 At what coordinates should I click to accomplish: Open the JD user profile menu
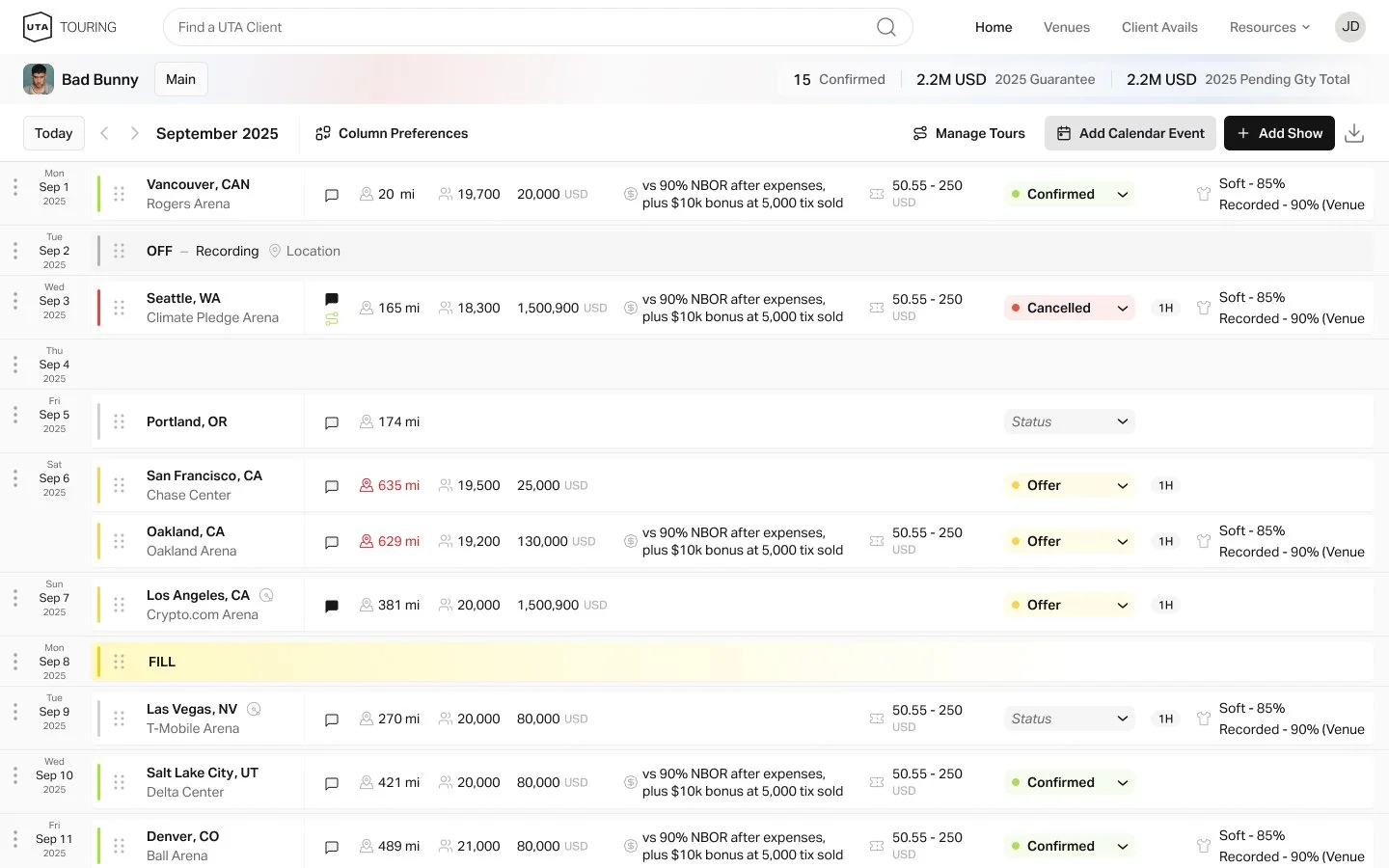(x=1350, y=27)
